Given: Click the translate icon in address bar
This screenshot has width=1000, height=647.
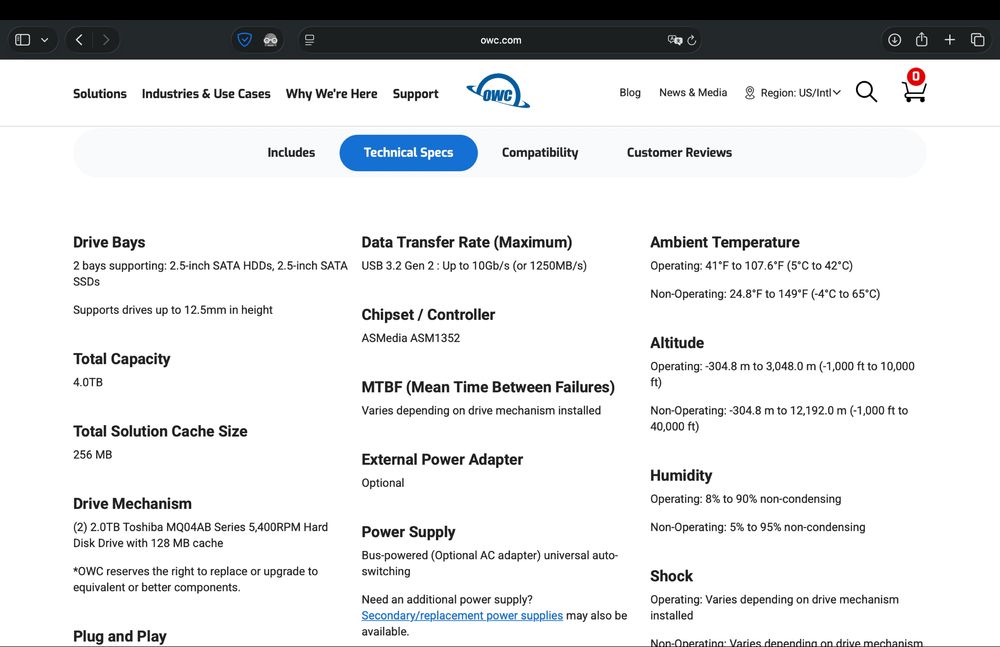Looking at the screenshot, I should (x=674, y=40).
